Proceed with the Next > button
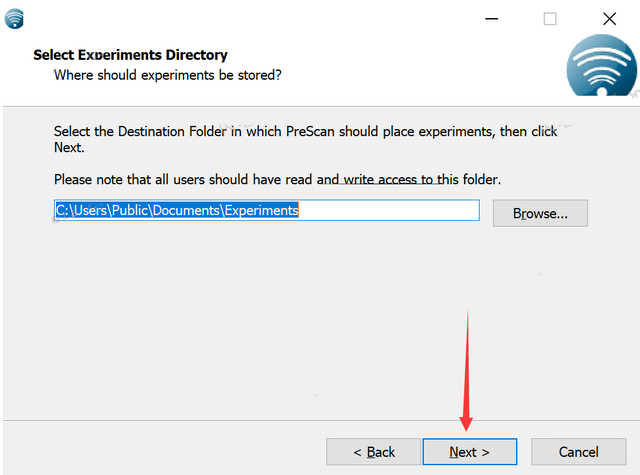The image size is (640, 475). coord(469,452)
